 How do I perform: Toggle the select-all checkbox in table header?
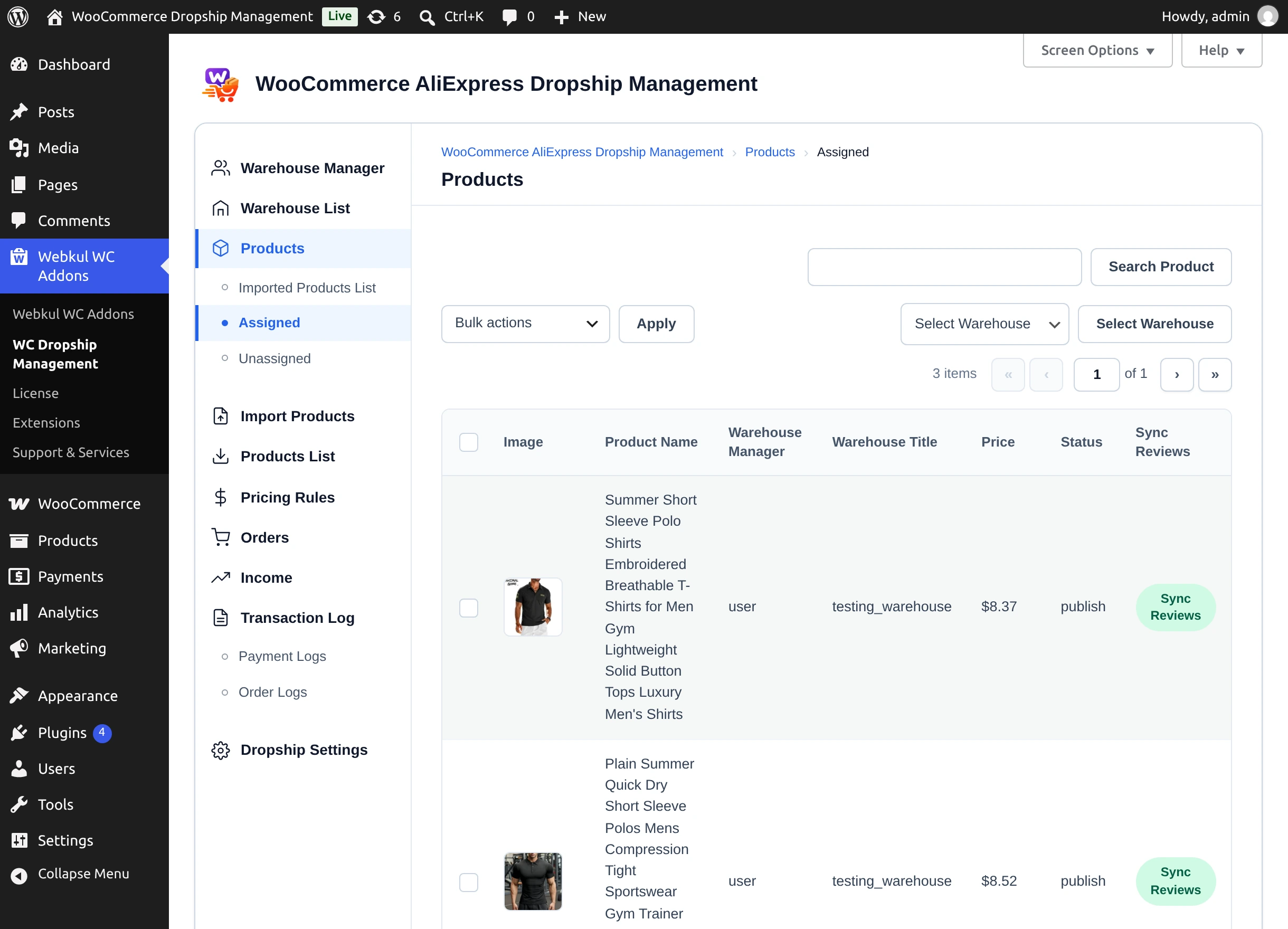pos(469,442)
